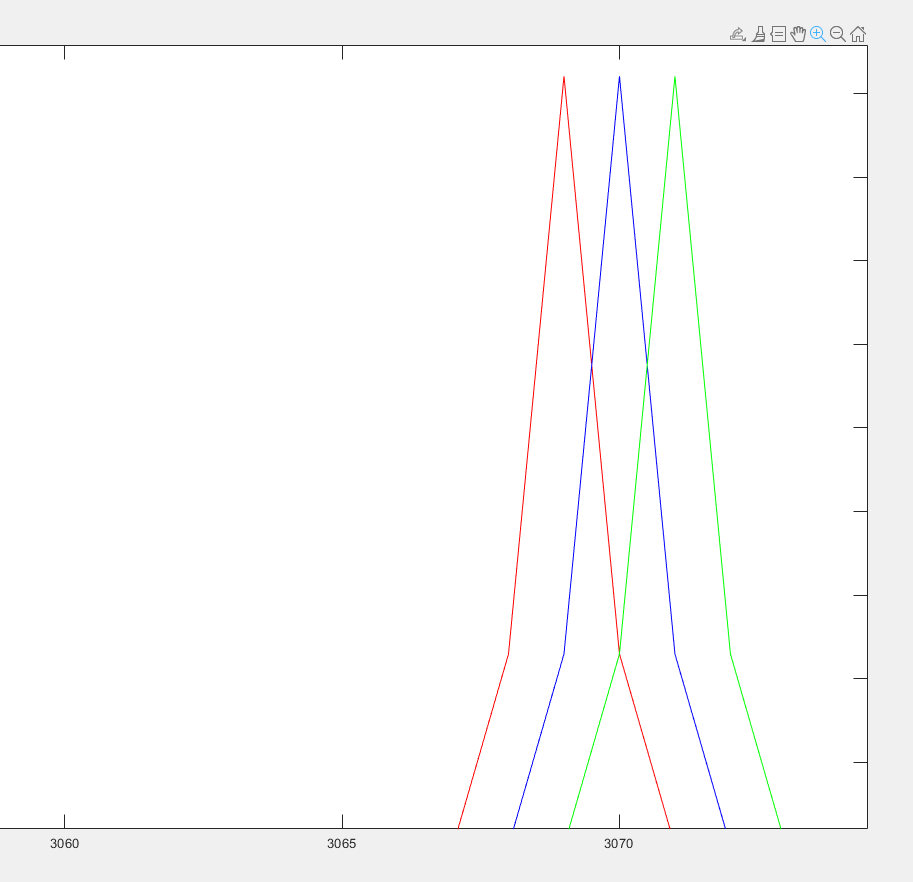Image resolution: width=913 pixels, height=882 pixels.
Task: Restore view with the home icon
Action: point(858,34)
